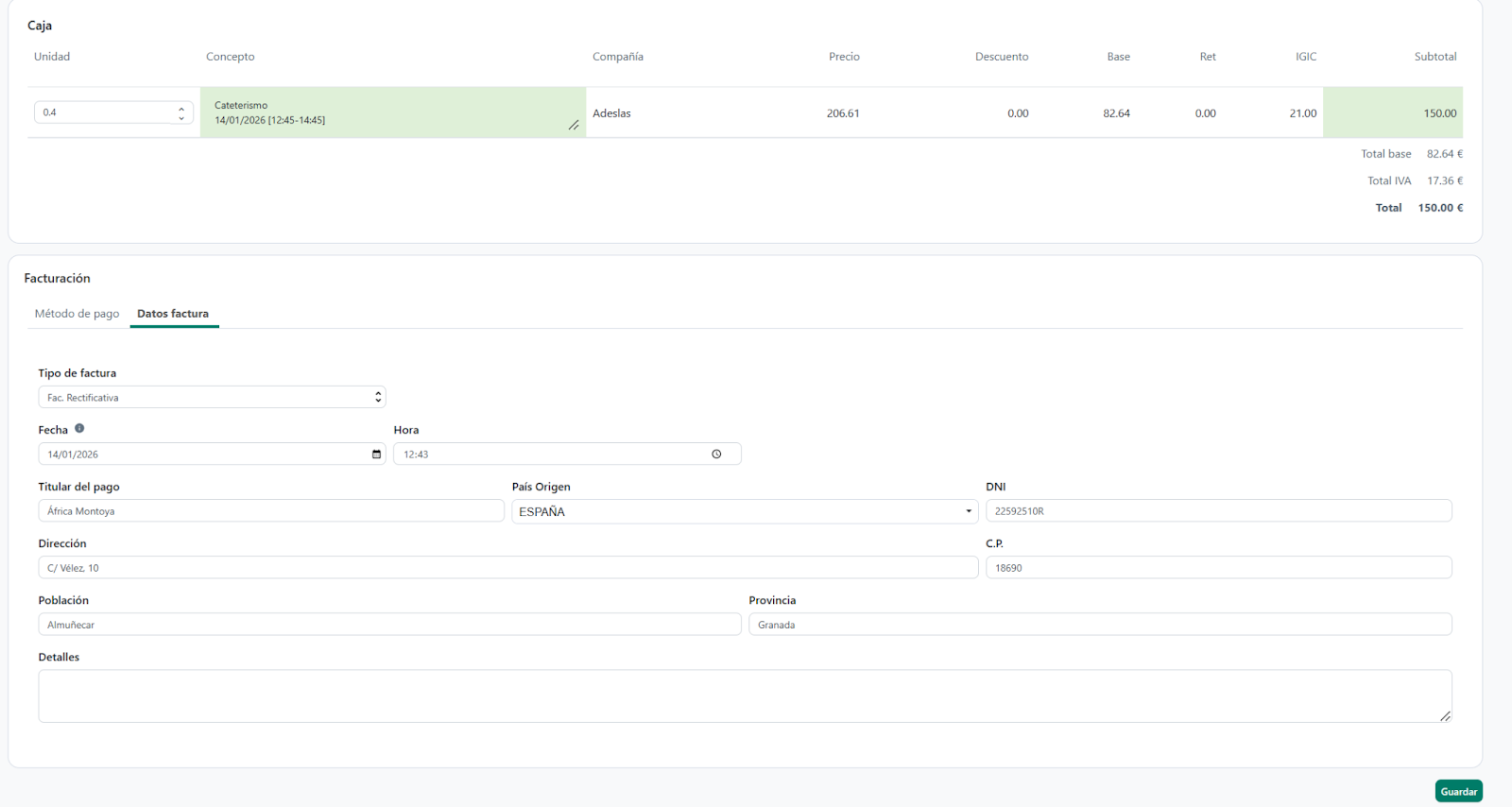Decrease the Unidad value with down arrow
1512x807 pixels.
[x=181, y=118]
